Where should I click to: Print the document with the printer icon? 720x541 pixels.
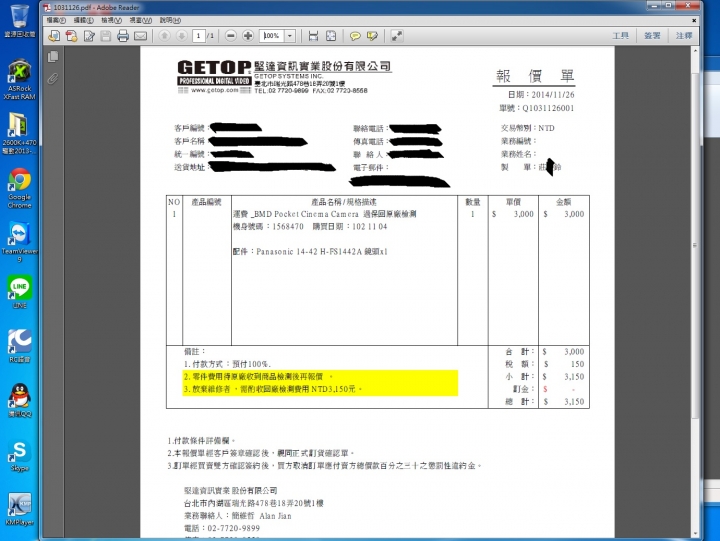point(123,36)
